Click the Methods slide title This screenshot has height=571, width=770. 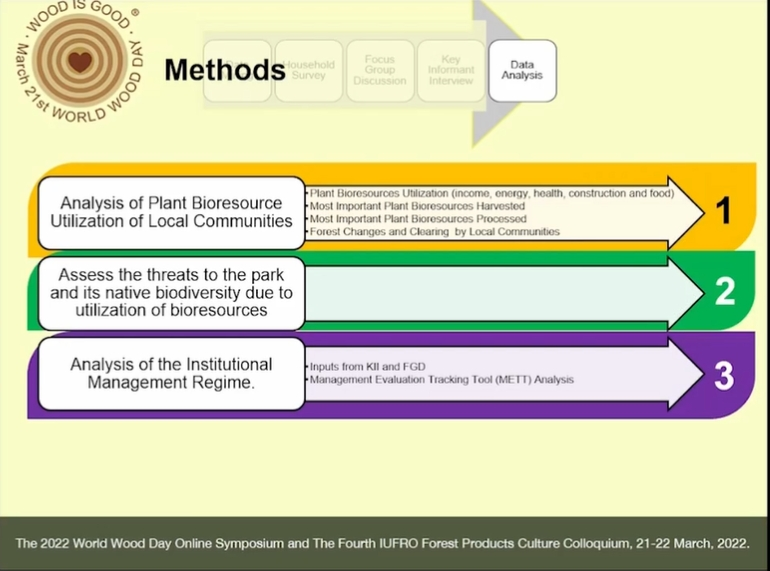point(224,70)
